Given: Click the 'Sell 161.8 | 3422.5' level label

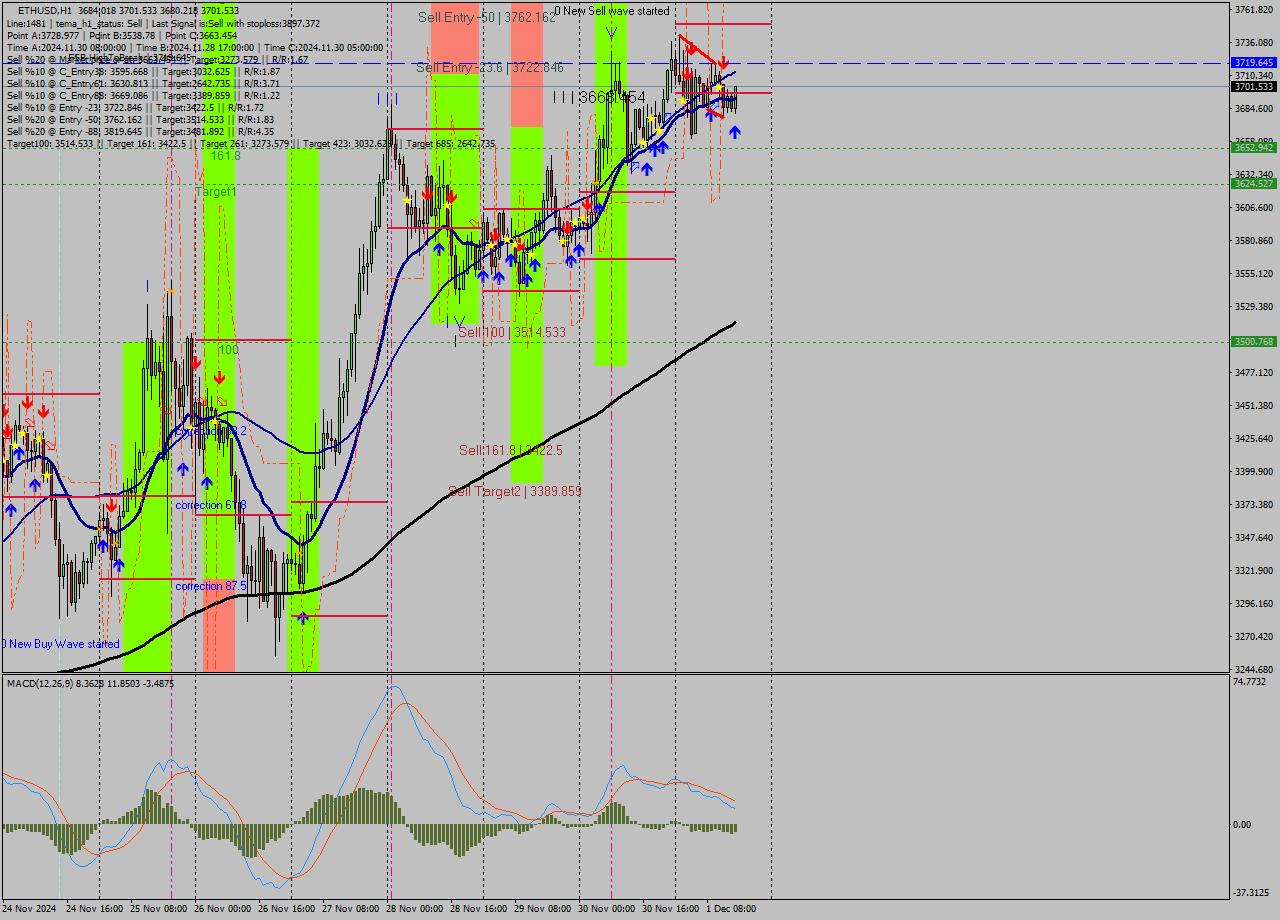Looking at the screenshot, I should [x=510, y=450].
